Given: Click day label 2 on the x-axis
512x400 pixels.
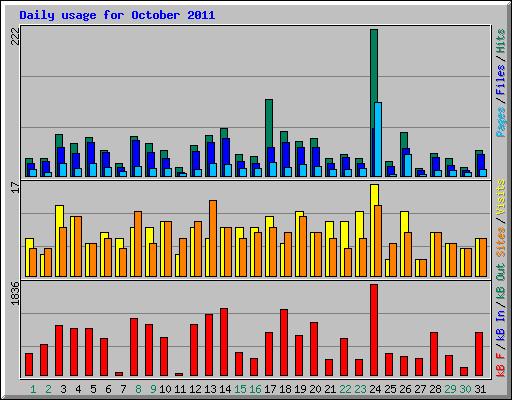Looking at the screenshot, I should pyautogui.click(x=48, y=389).
